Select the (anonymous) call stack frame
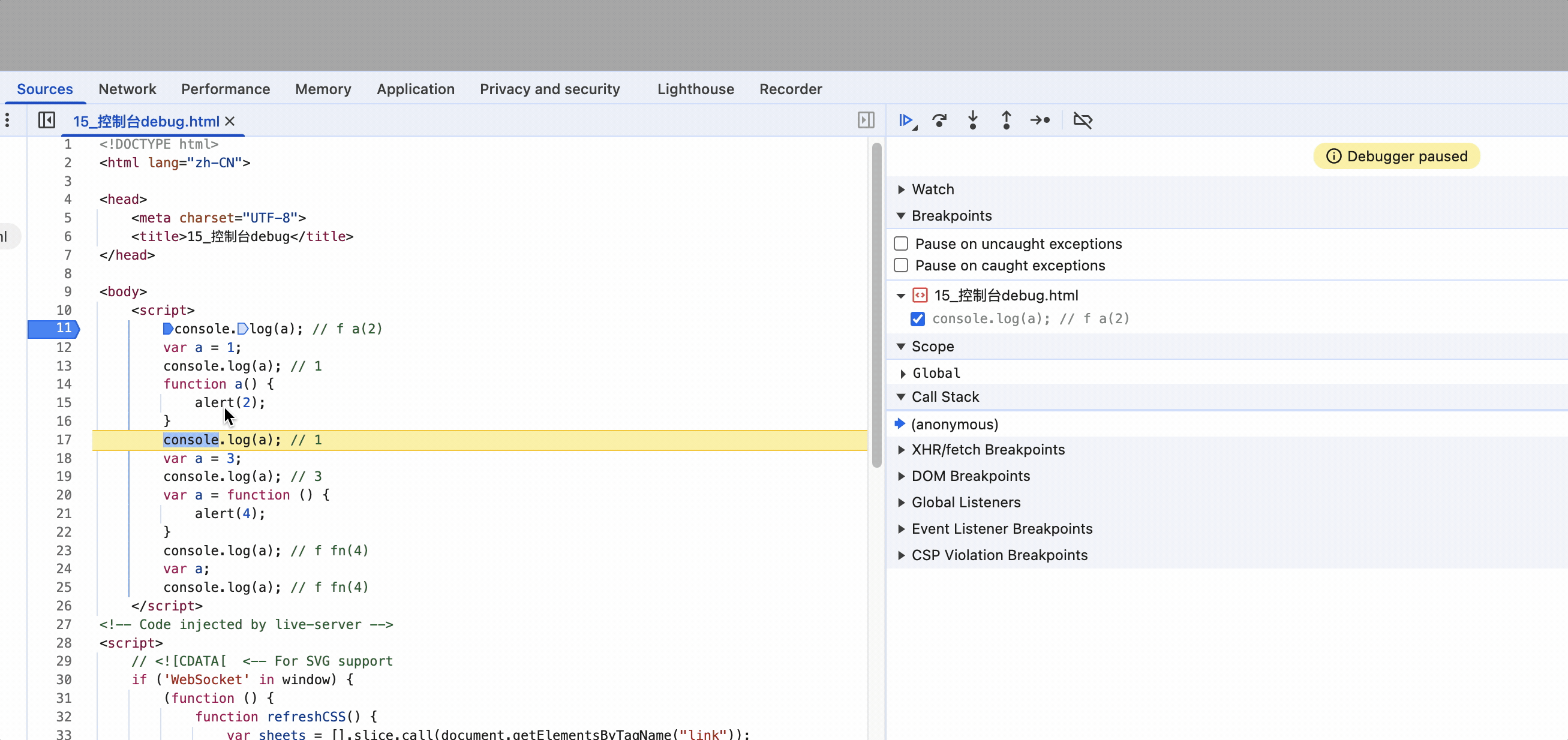 954,424
